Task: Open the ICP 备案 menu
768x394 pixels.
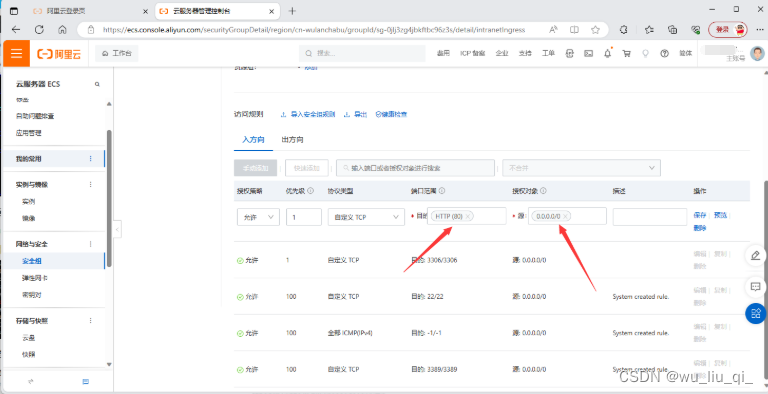Action: [x=473, y=54]
